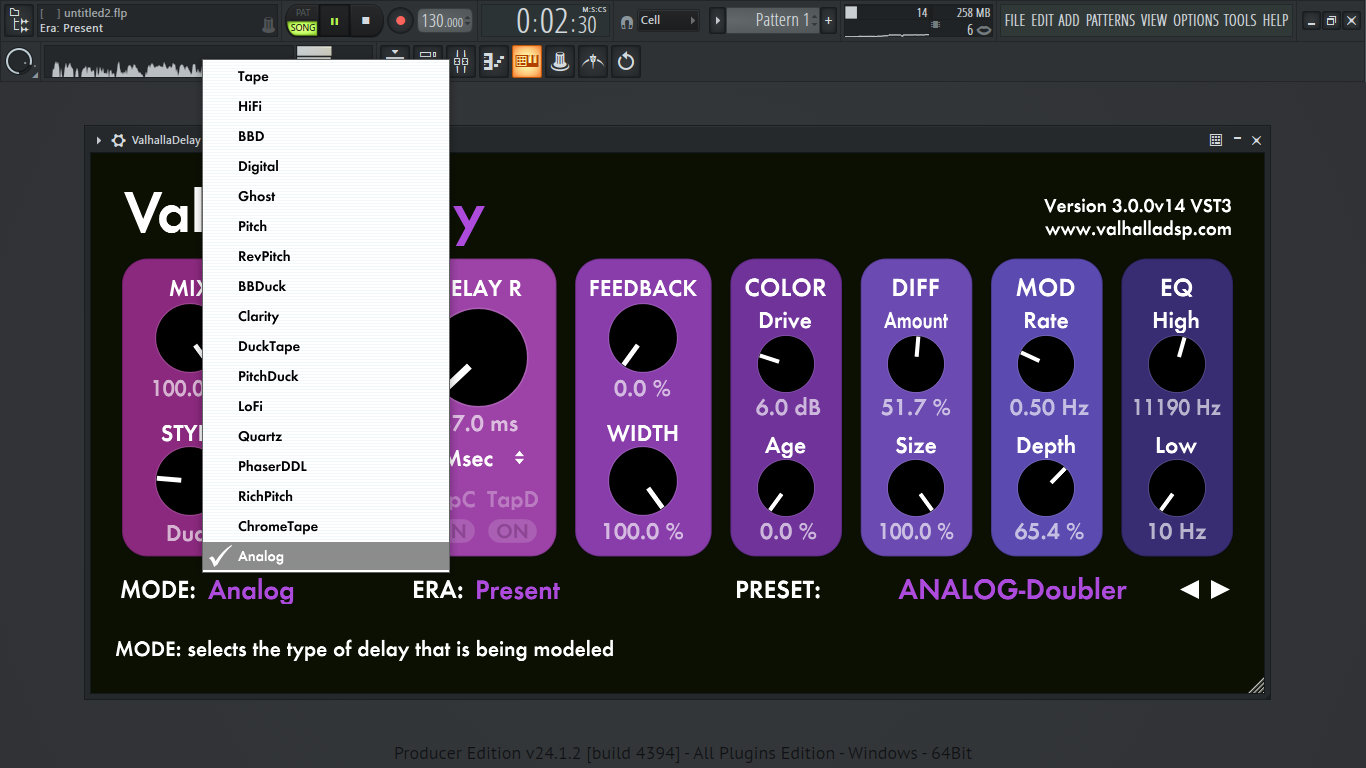
Task: Pick the RevPitch mode entry
Action: tap(326, 256)
